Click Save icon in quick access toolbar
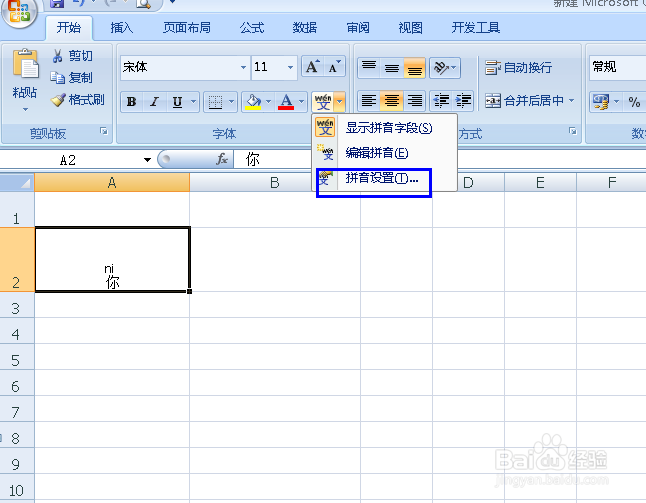This screenshot has height=503, width=646. click(57, 3)
